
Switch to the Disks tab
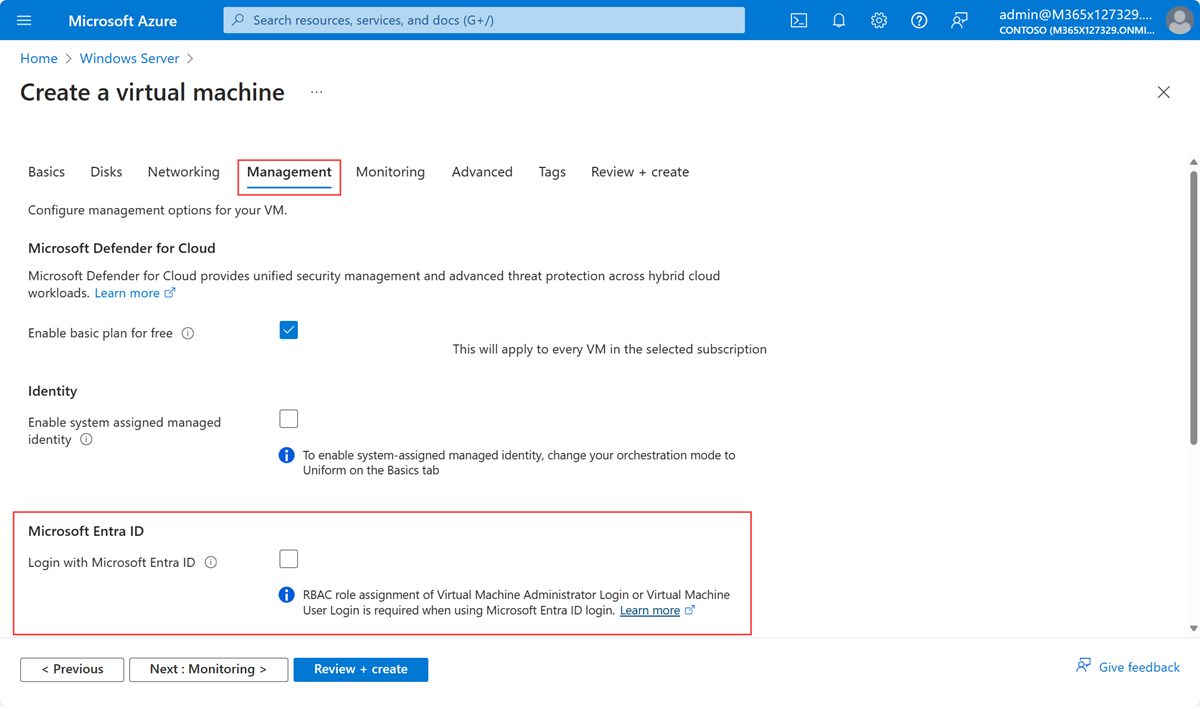click(105, 171)
